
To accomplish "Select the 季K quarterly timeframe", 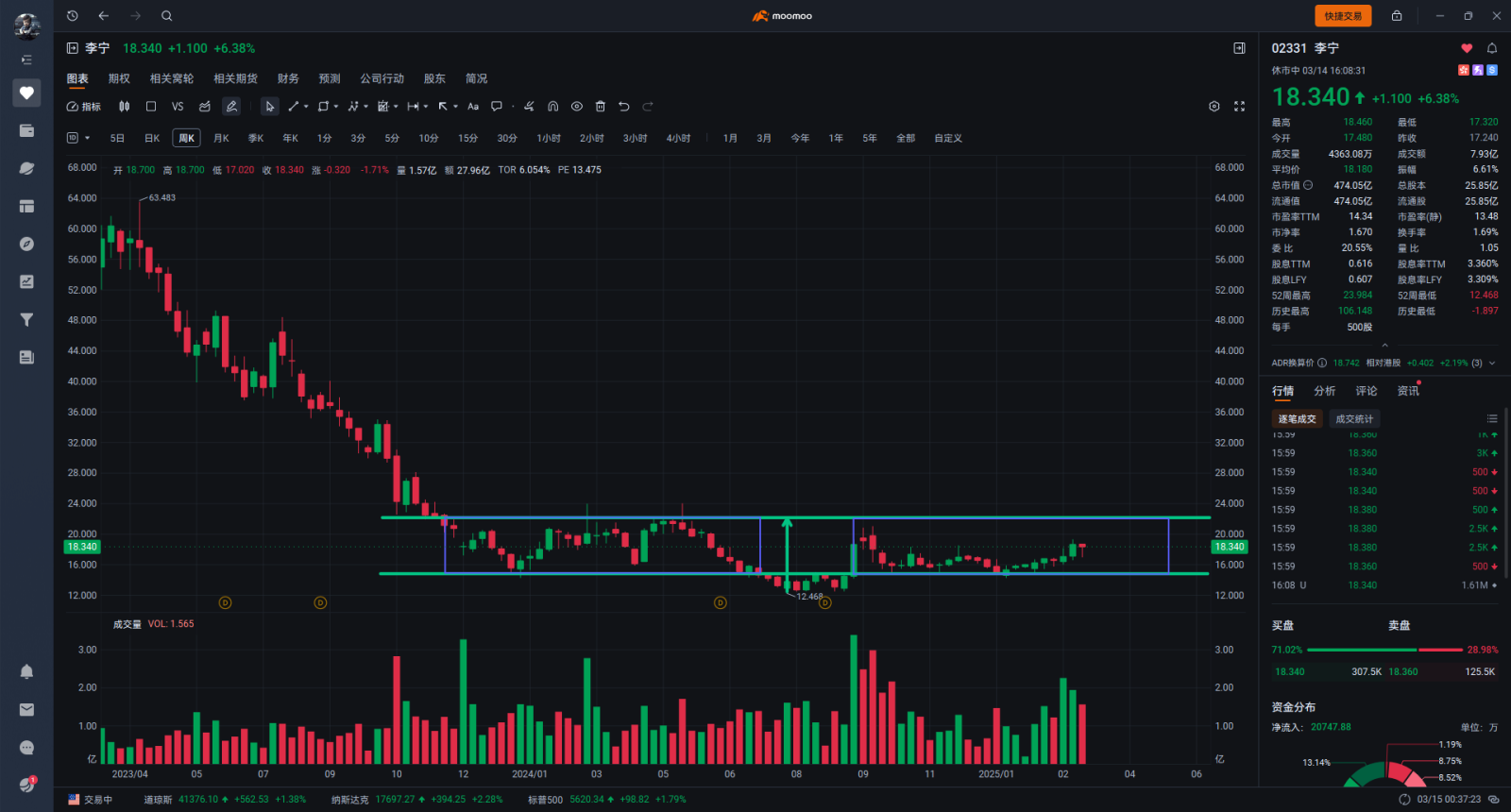I will point(256,138).
